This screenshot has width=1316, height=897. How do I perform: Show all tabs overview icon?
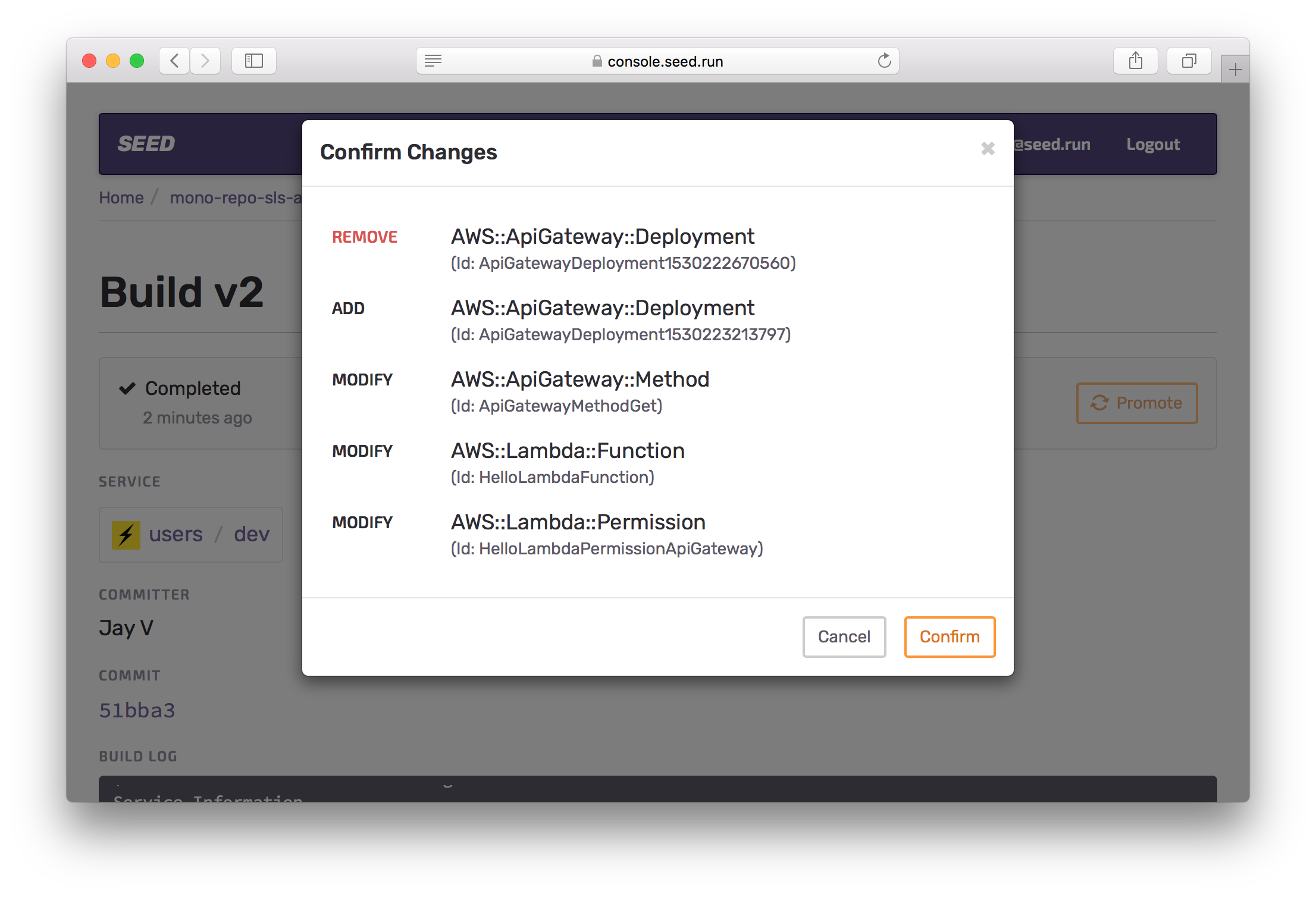[x=1189, y=61]
